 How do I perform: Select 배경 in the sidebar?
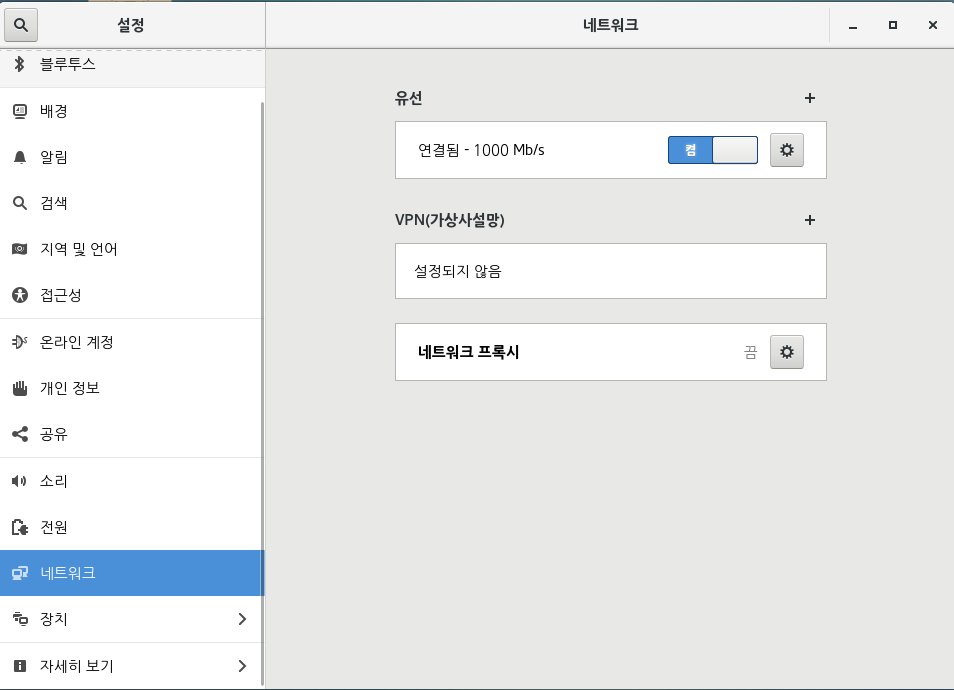tap(131, 111)
